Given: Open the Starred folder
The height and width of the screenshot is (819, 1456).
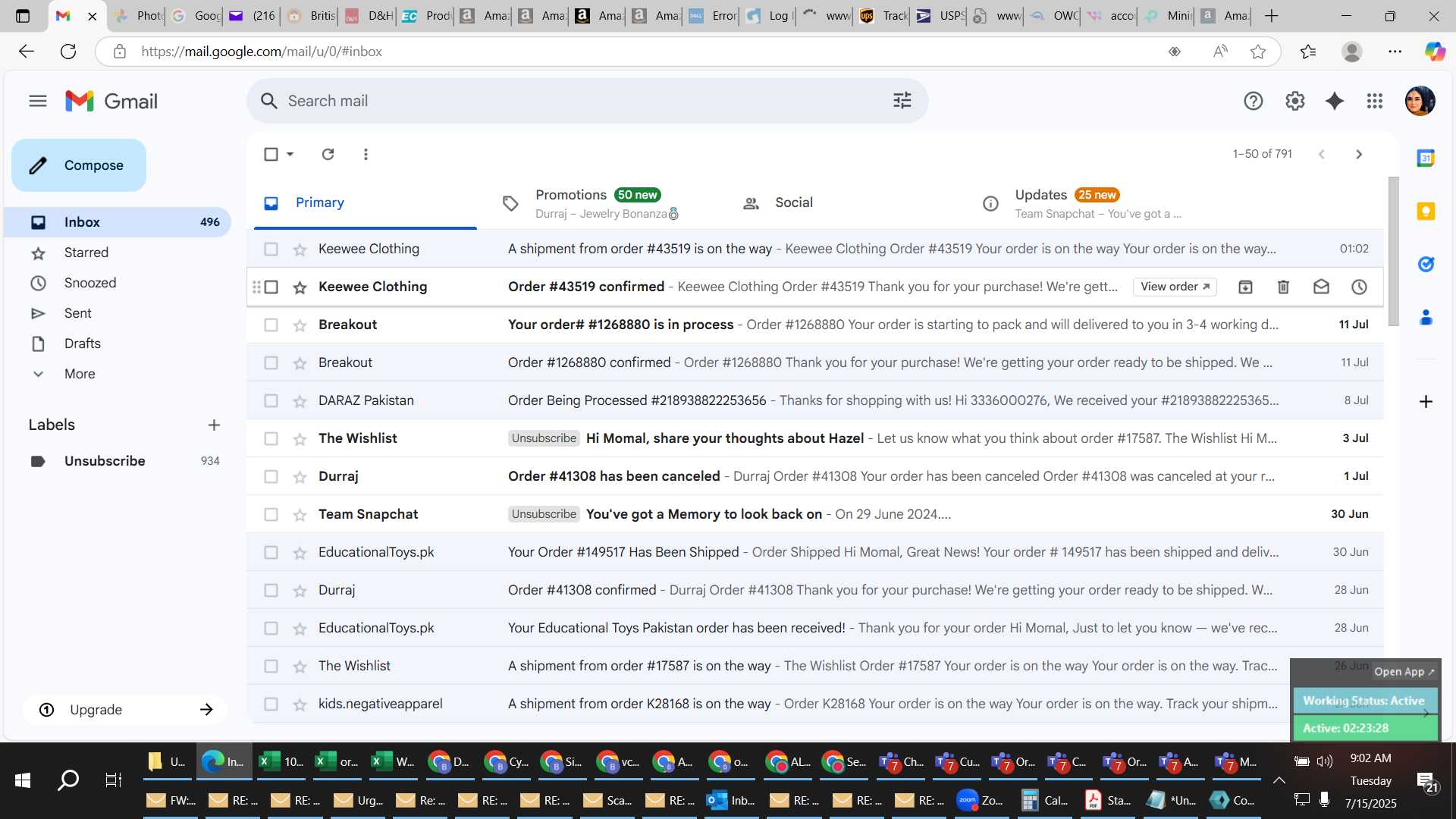Looking at the screenshot, I should tap(118, 253).
